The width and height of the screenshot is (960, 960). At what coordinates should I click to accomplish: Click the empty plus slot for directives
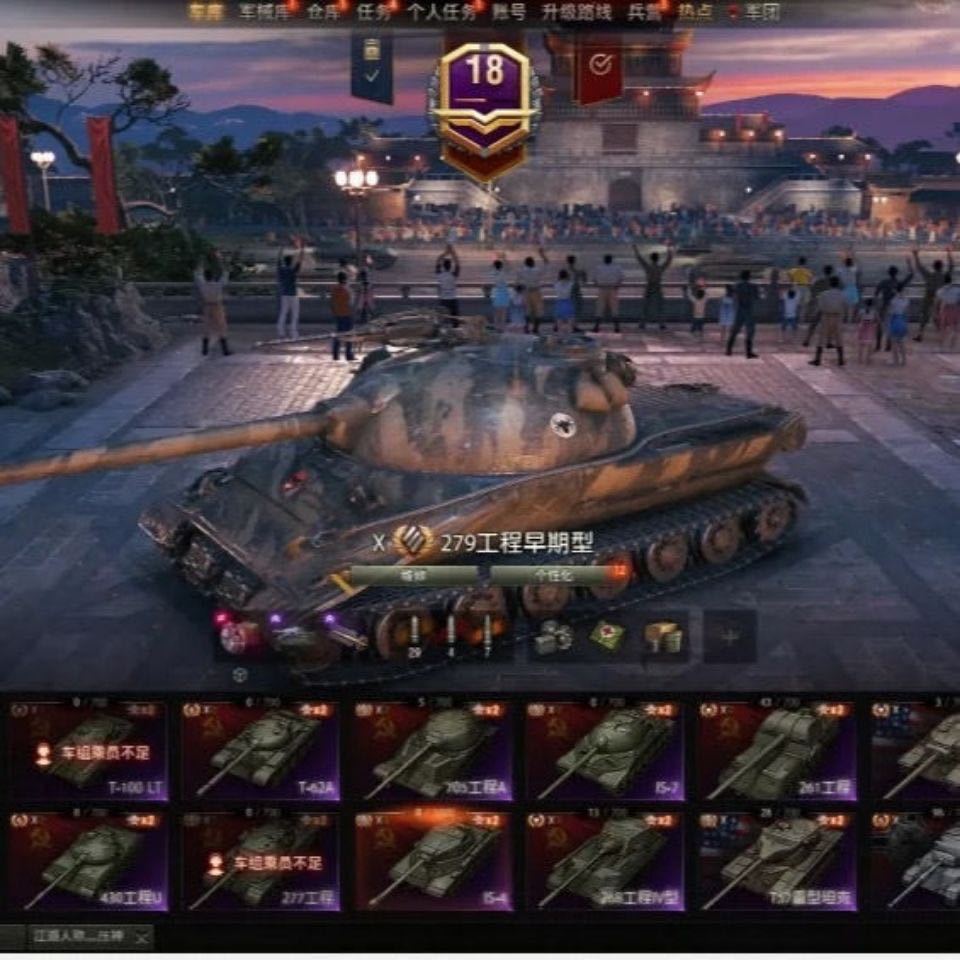[730, 637]
